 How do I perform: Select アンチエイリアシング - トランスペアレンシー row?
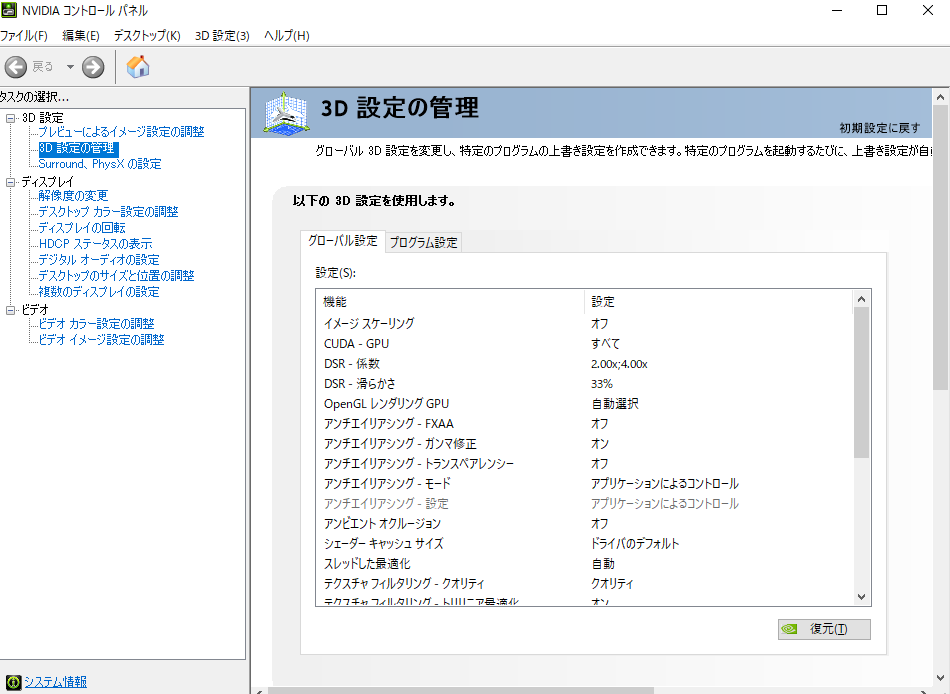point(585,464)
